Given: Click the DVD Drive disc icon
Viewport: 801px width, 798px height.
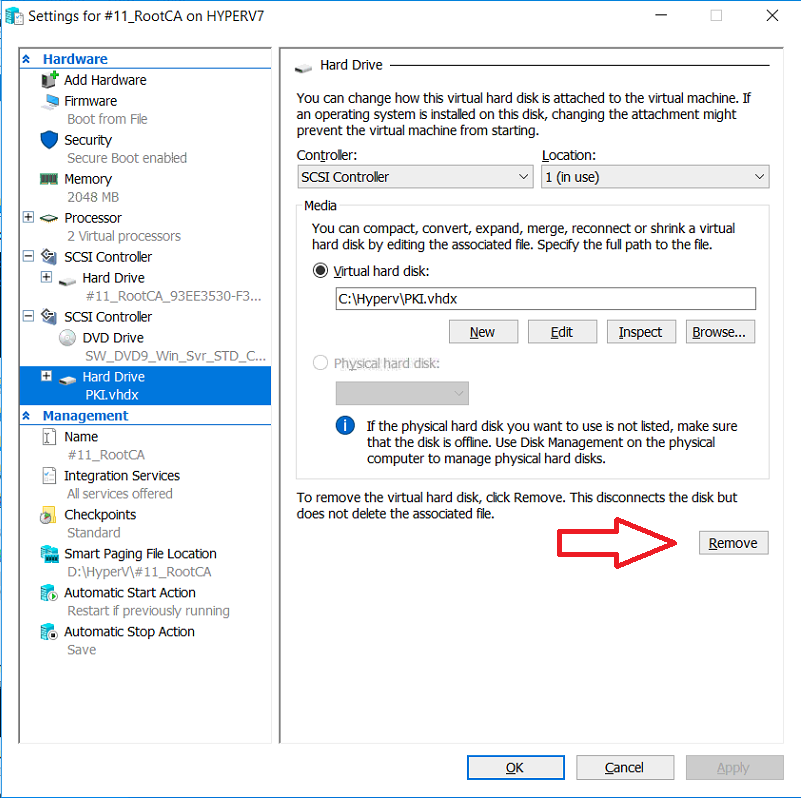Looking at the screenshot, I should click(x=67, y=338).
